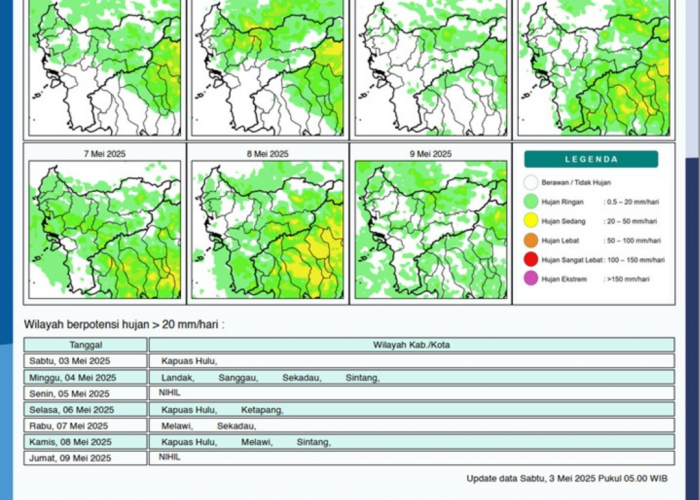Click the '20 – 50 mm/hari' value
Viewport: 700px width, 500px height.
click(630, 221)
